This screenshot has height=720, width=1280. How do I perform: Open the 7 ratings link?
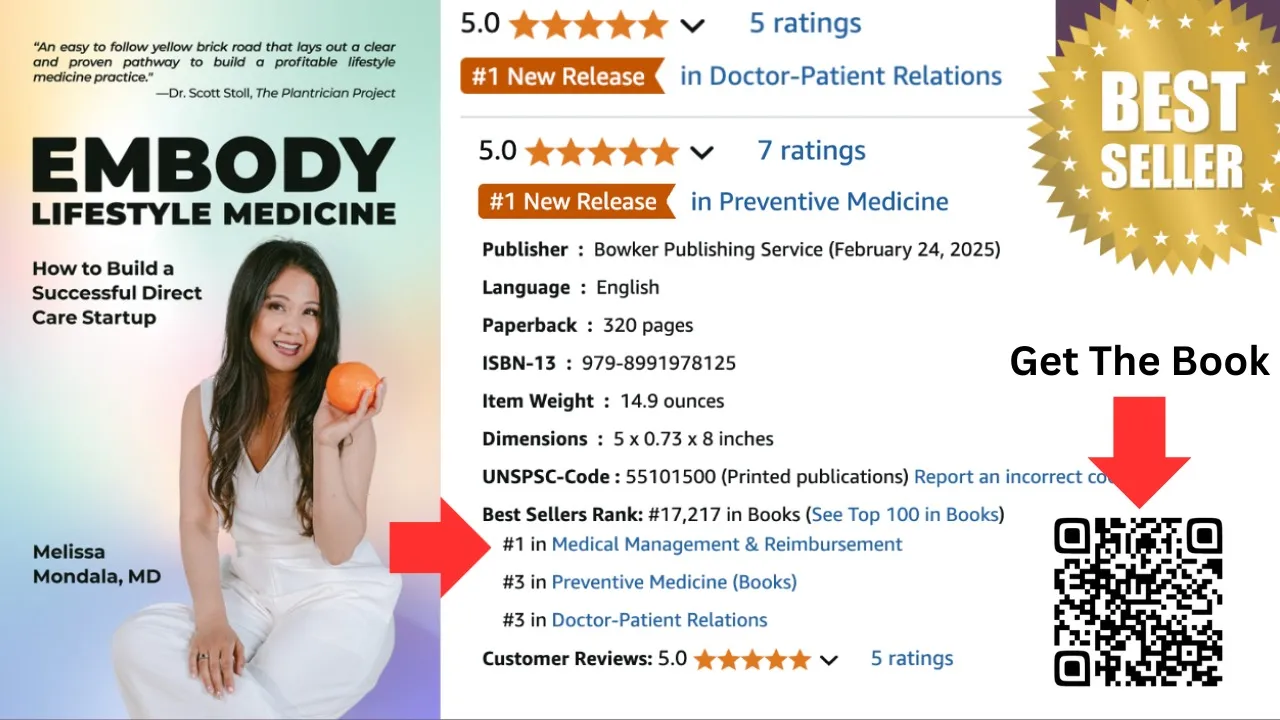[811, 151]
